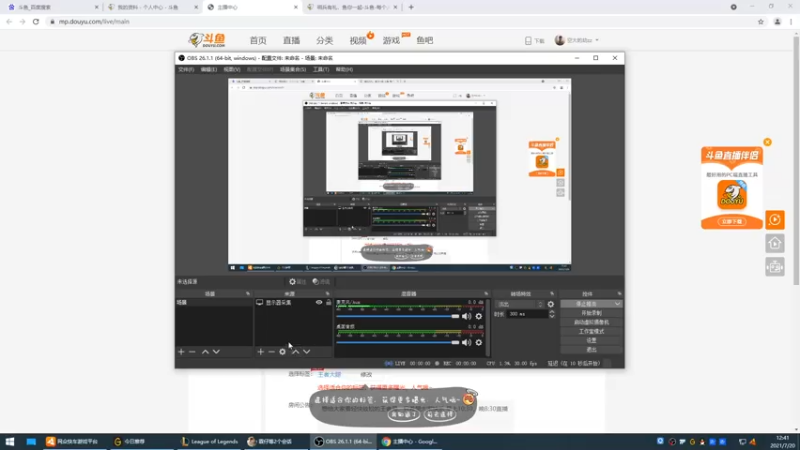Toggle the lock on display capture source
This screenshot has width=800, height=450.
329,303
